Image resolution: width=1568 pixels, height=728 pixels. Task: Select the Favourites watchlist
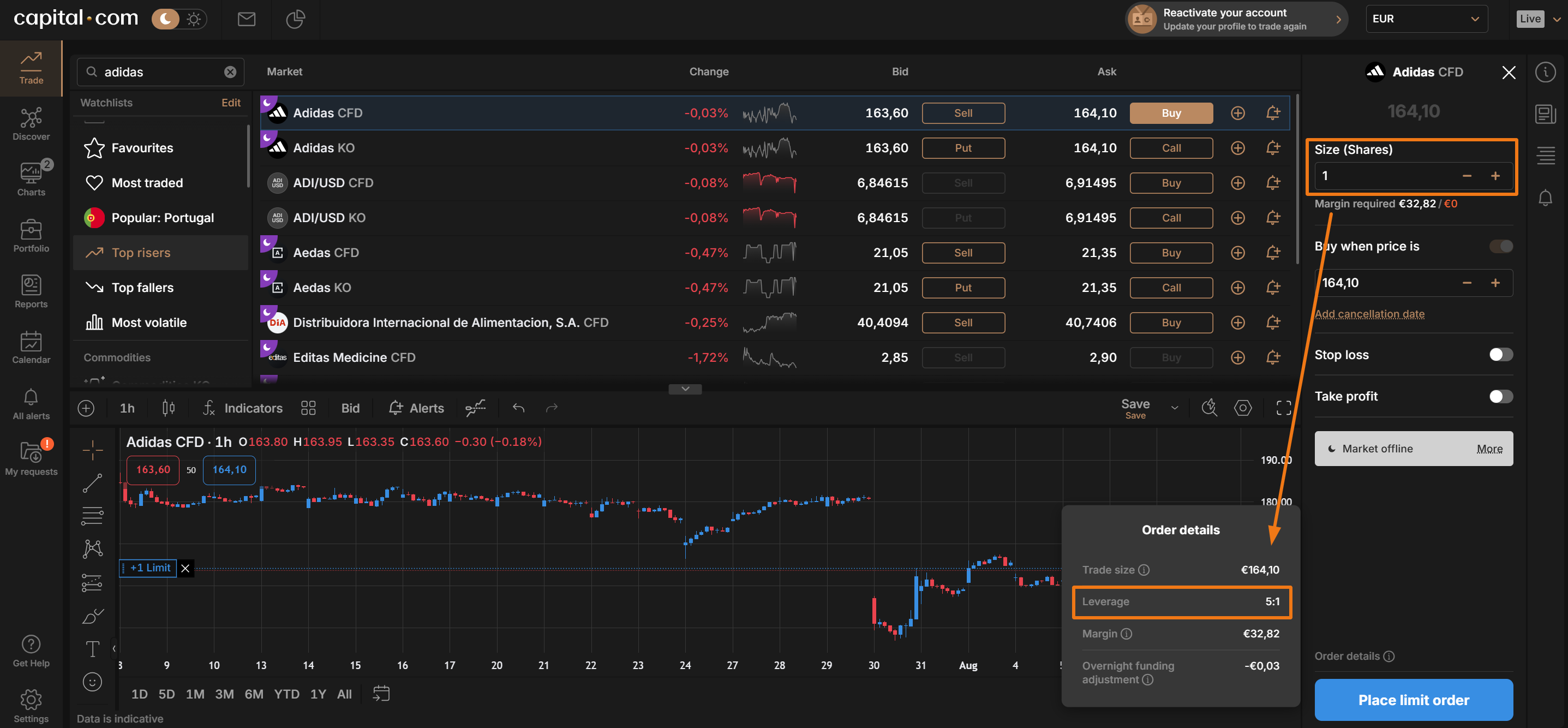[x=161, y=148]
